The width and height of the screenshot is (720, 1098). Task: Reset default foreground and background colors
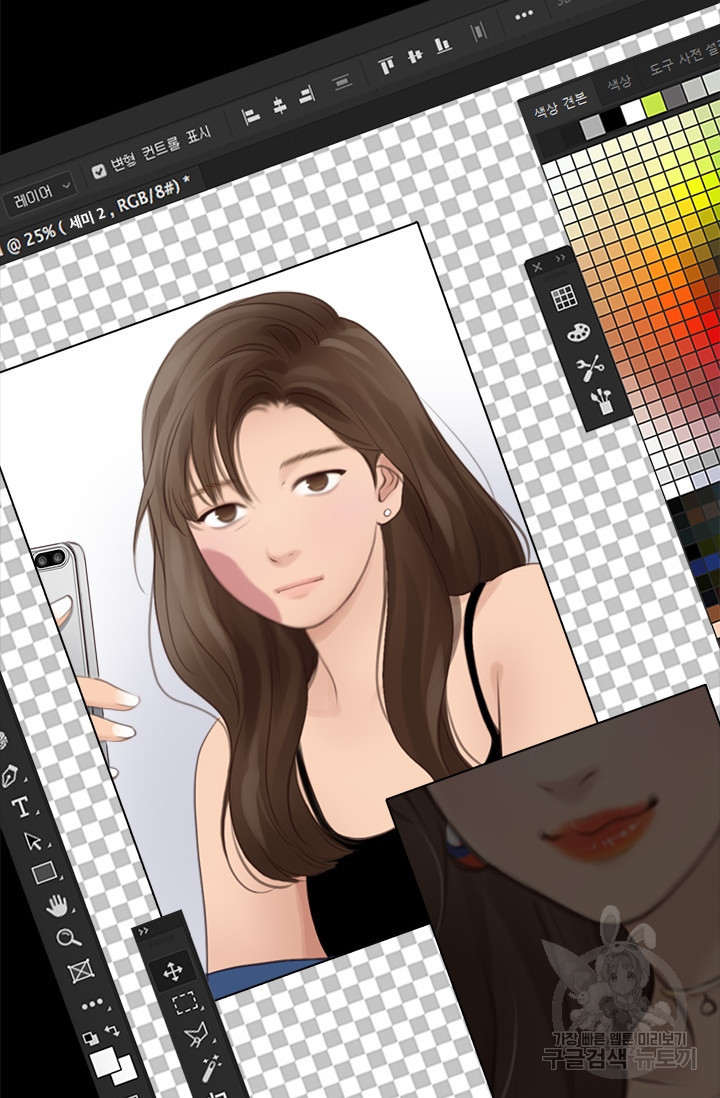90,1038
